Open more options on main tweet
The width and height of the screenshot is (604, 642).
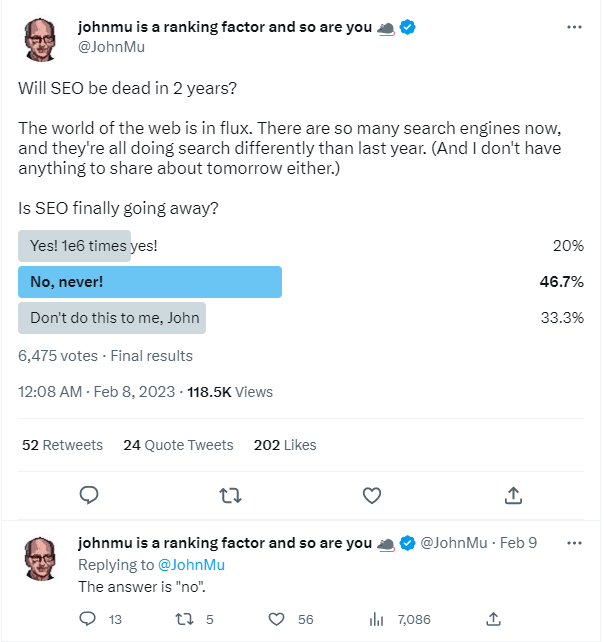point(574,27)
